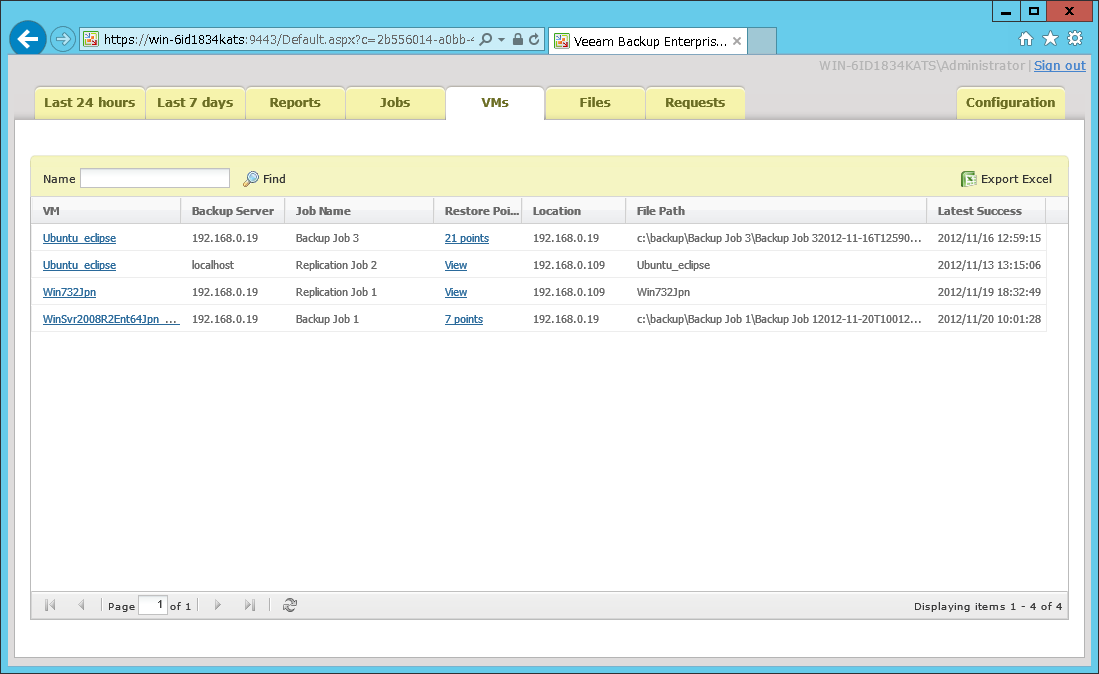Open Ubuntu_eclipse VM link for Backup Job 3

point(79,238)
